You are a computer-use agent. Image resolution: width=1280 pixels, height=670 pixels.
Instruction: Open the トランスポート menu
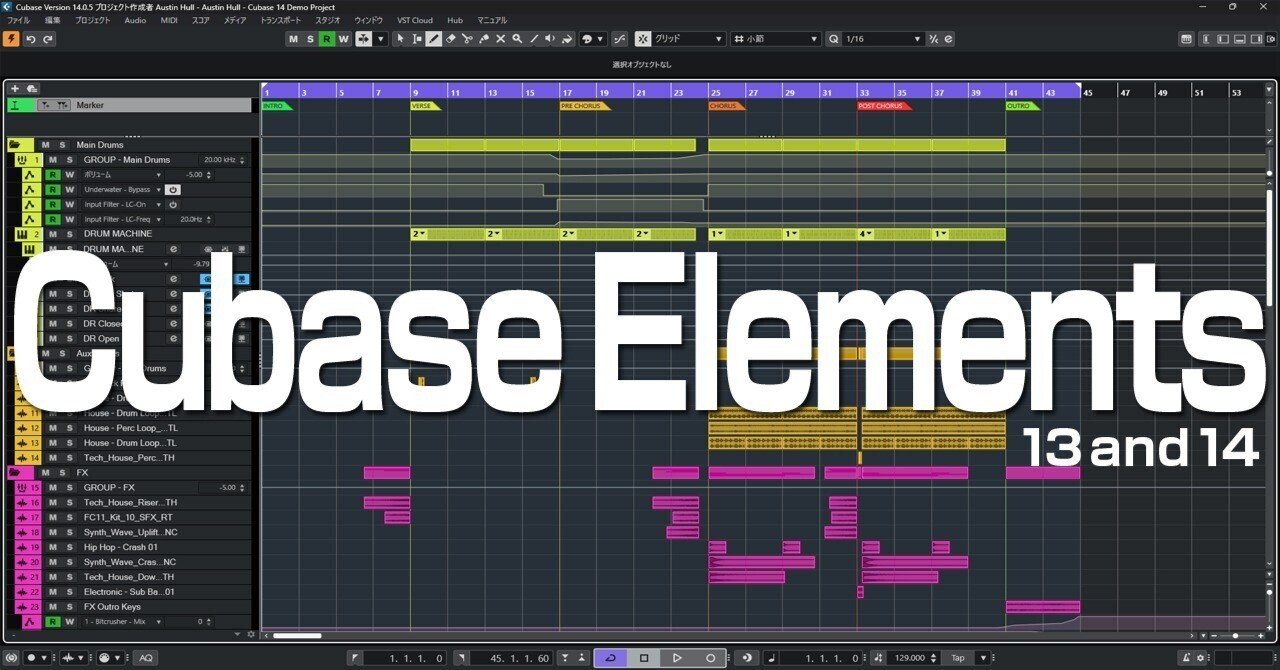pyautogui.click(x=281, y=20)
